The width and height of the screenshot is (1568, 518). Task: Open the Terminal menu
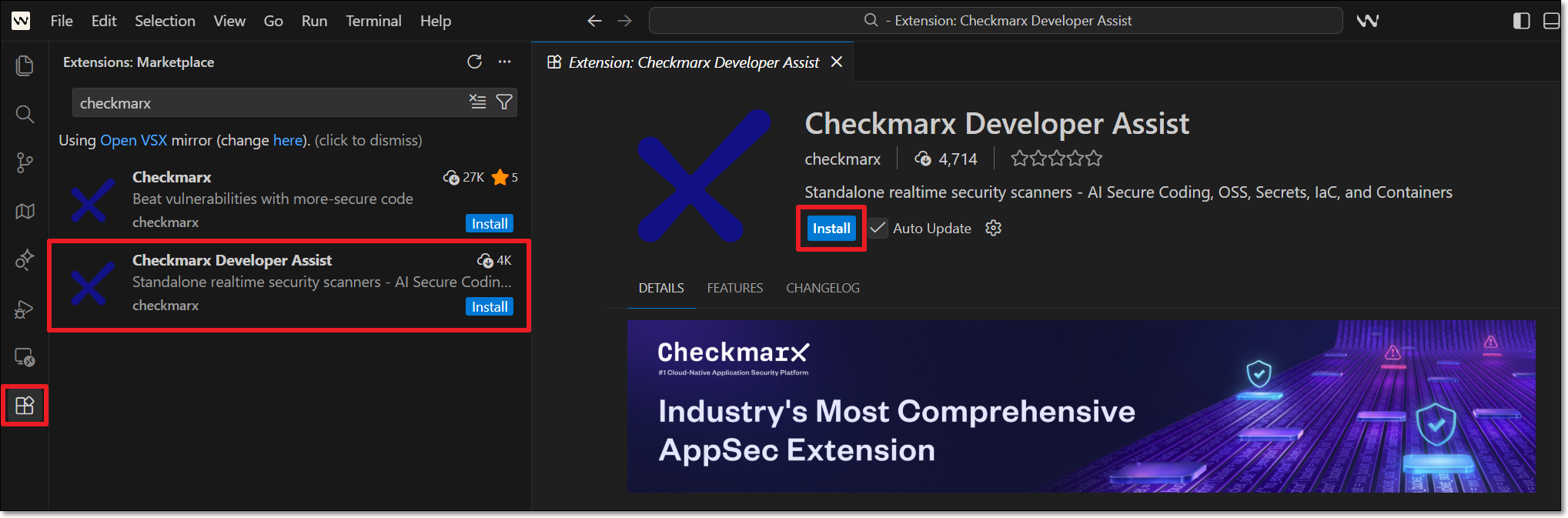[373, 21]
